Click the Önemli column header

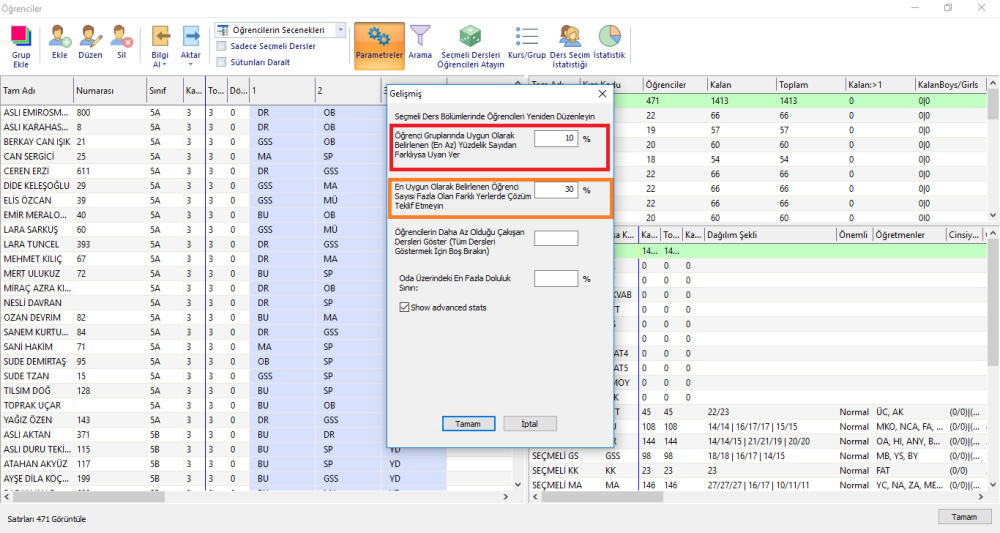(x=854, y=235)
